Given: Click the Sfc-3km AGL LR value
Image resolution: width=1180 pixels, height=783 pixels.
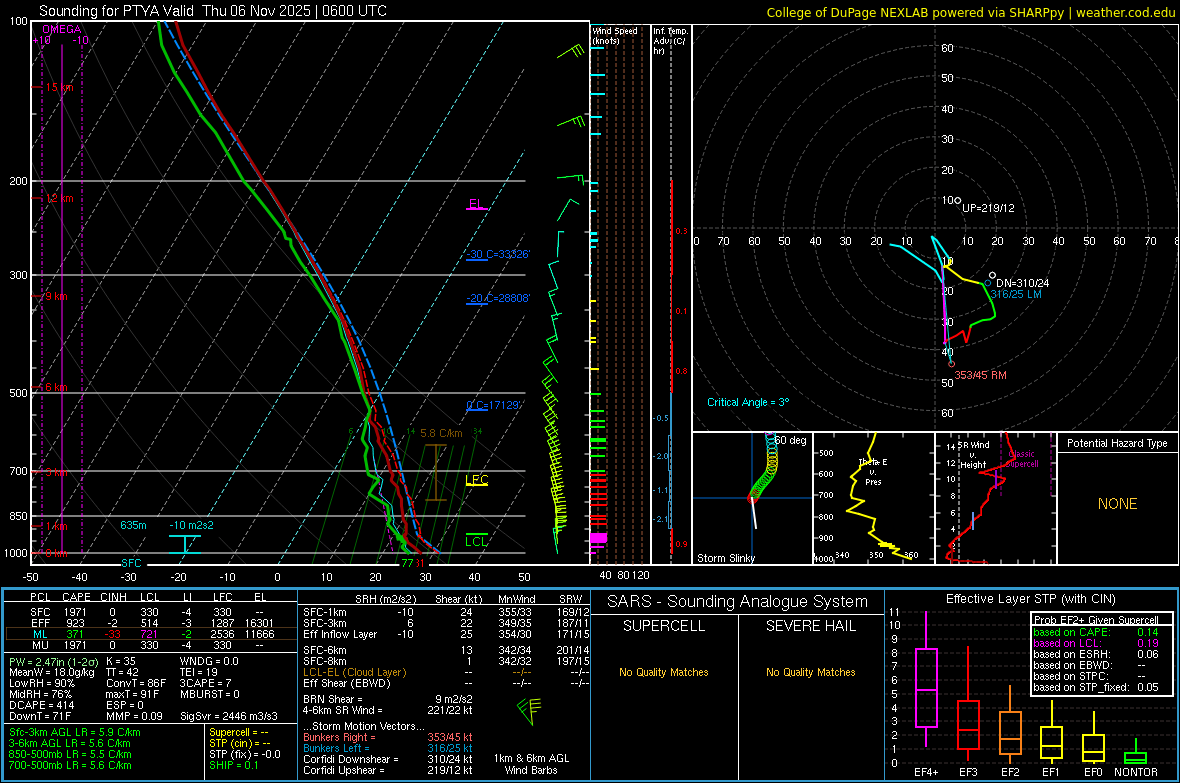Looking at the screenshot, I should click(75, 732).
